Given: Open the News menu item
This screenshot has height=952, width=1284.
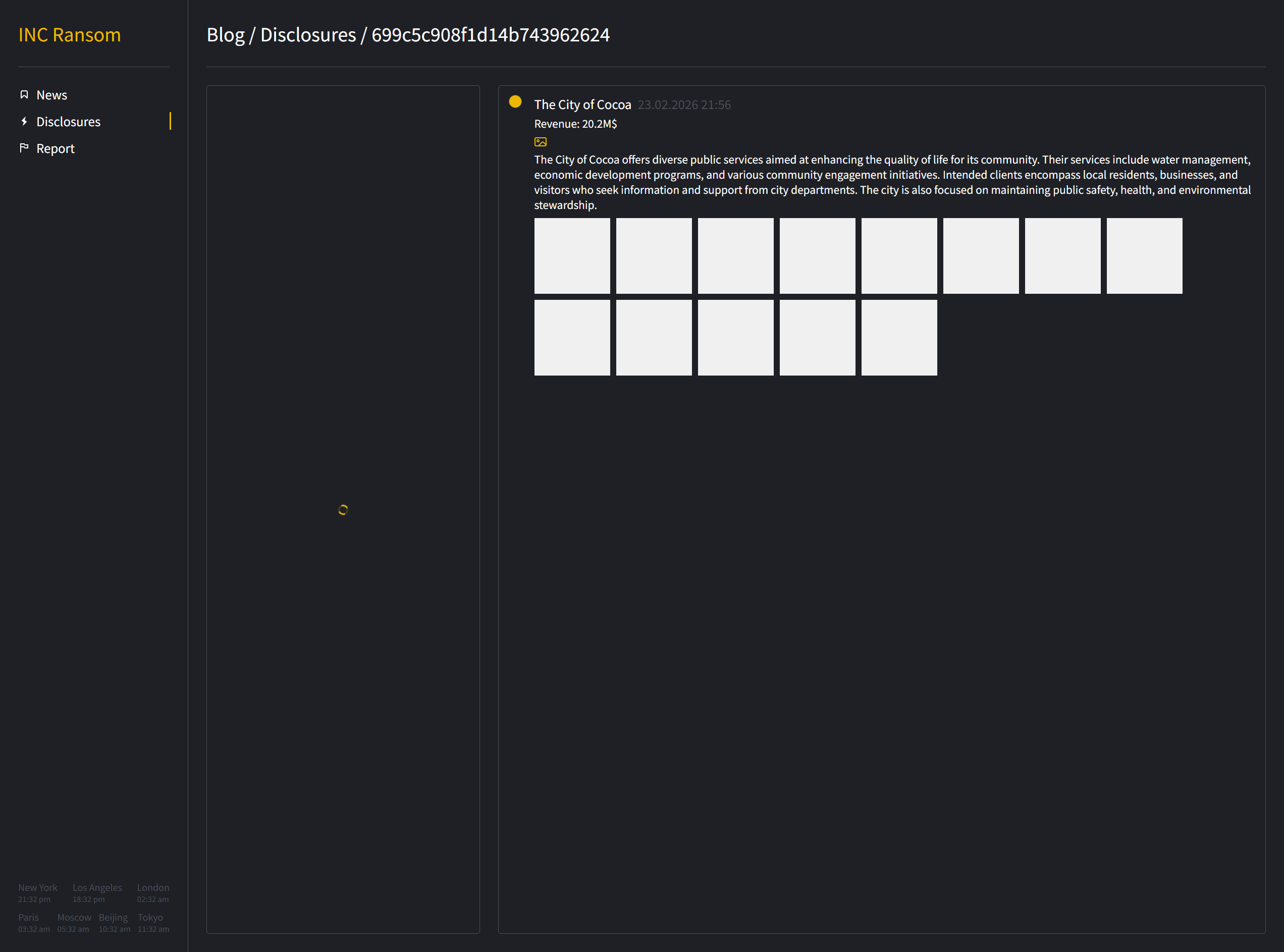Looking at the screenshot, I should (52, 95).
